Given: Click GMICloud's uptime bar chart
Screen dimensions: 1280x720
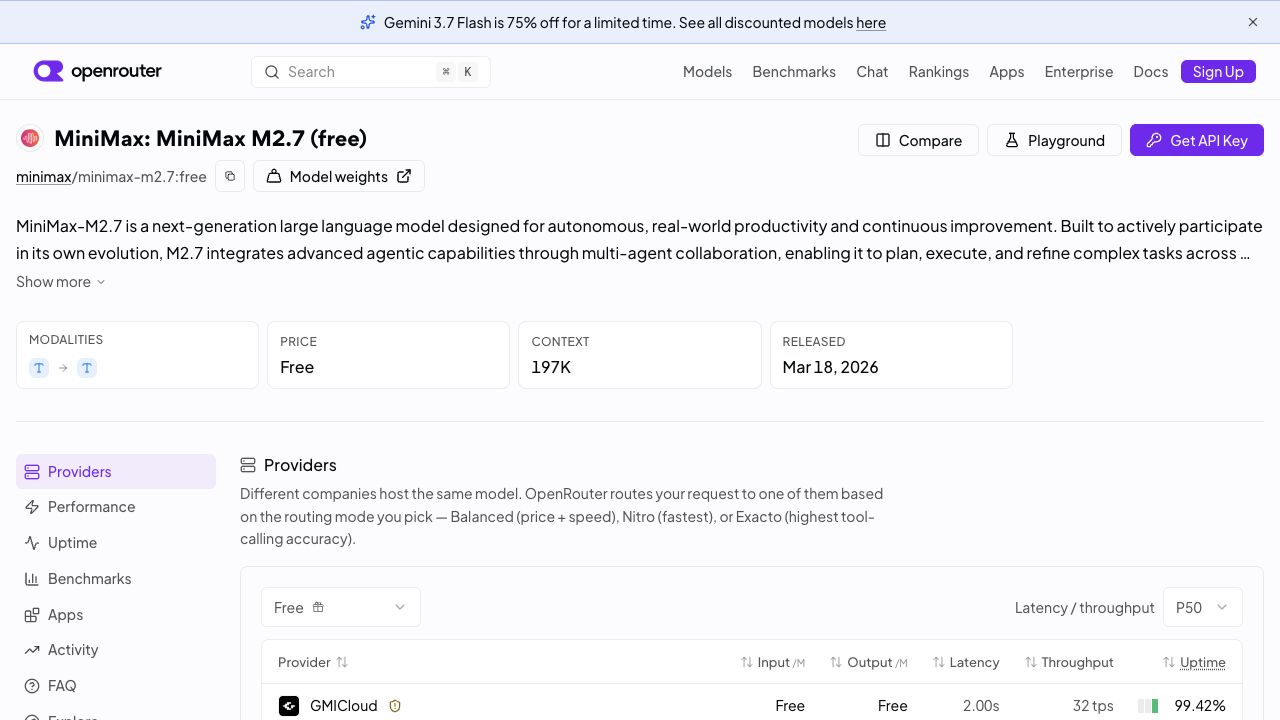Looking at the screenshot, I should [x=1148, y=706].
